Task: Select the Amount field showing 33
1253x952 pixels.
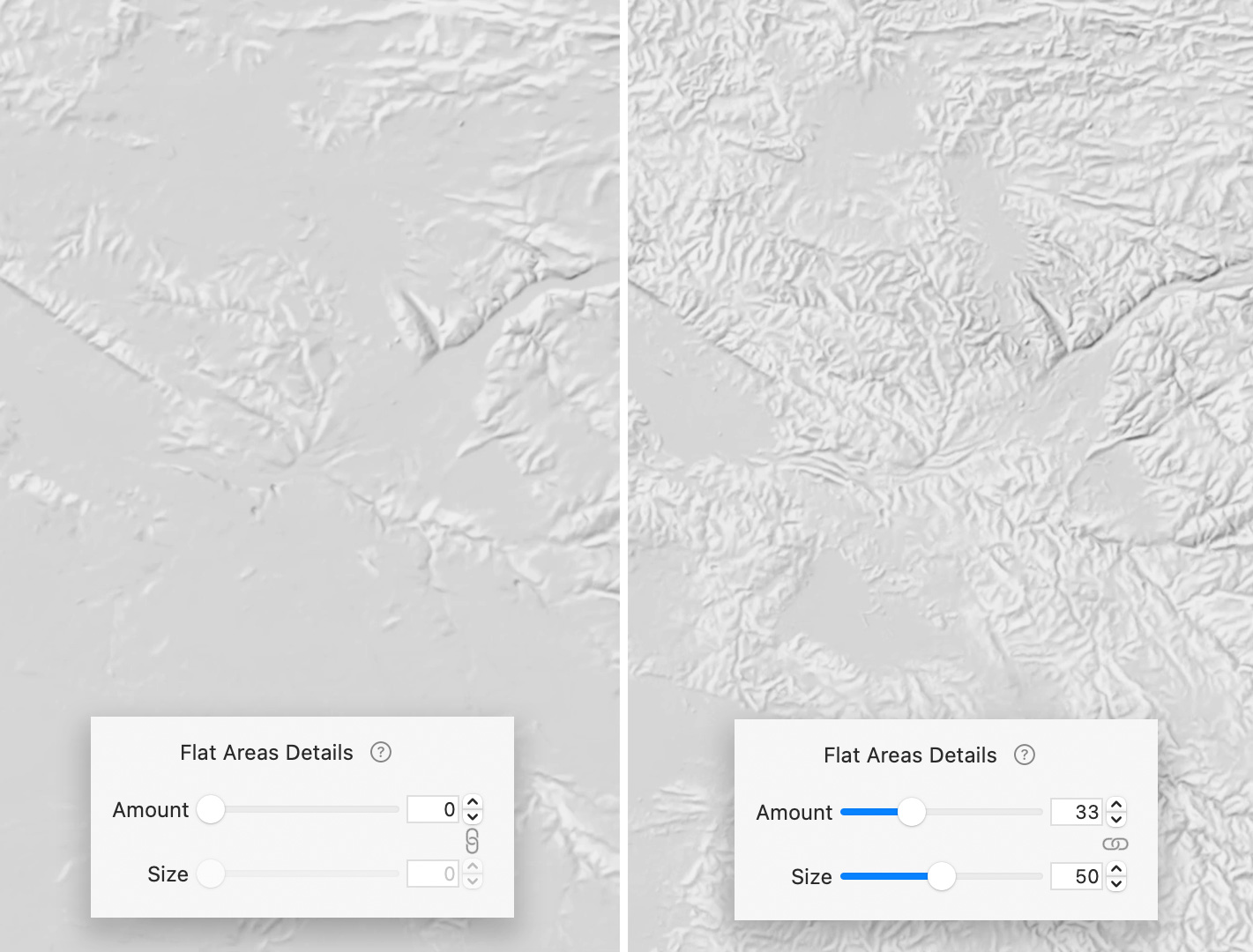Action: [x=1077, y=812]
